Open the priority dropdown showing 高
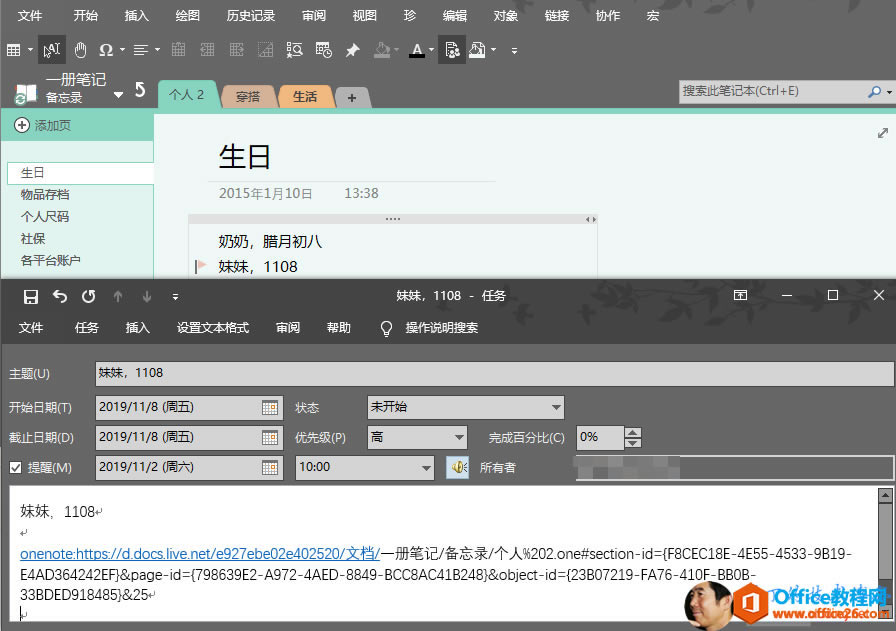The width and height of the screenshot is (896, 631). [459, 437]
